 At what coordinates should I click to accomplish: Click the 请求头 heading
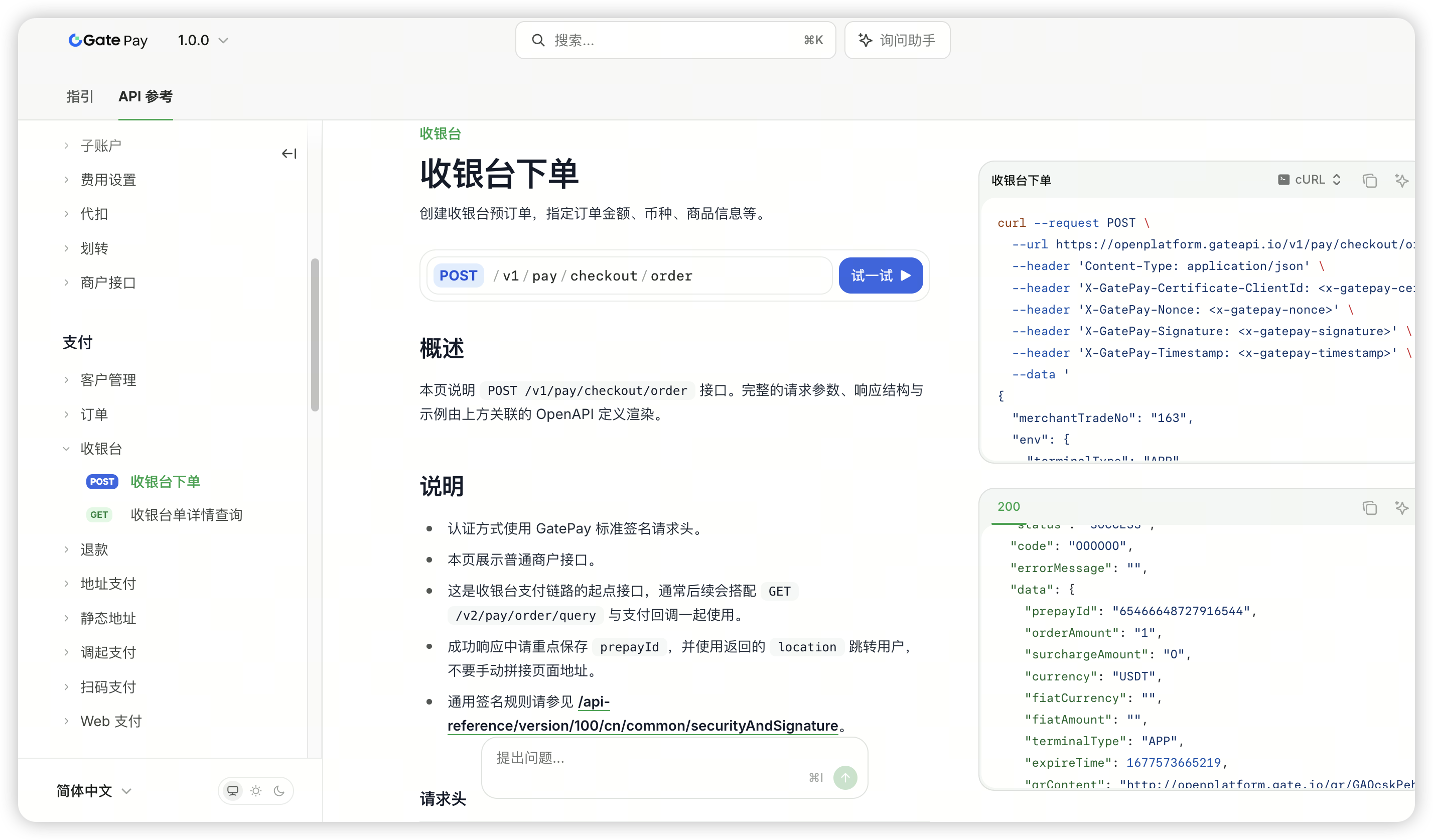443,799
